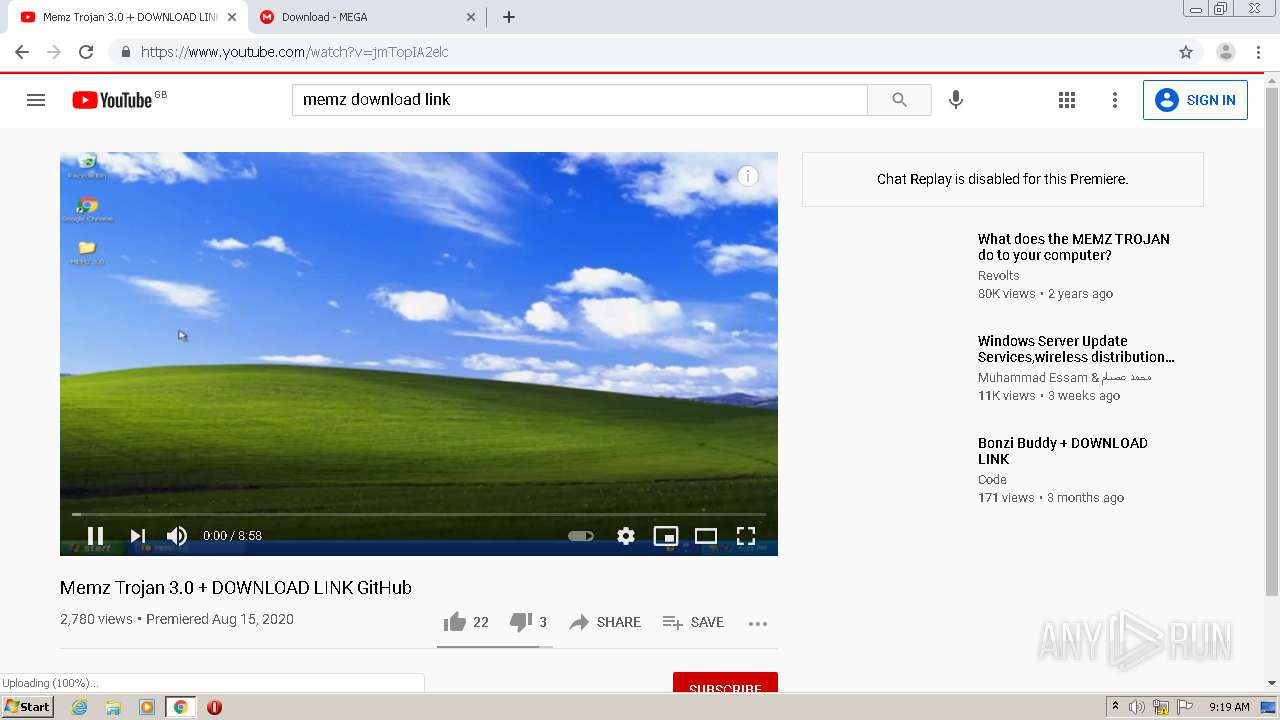This screenshot has width=1280, height=720.
Task: Toggle the autoplay switch
Action: pyautogui.click(x=580, y=536)
